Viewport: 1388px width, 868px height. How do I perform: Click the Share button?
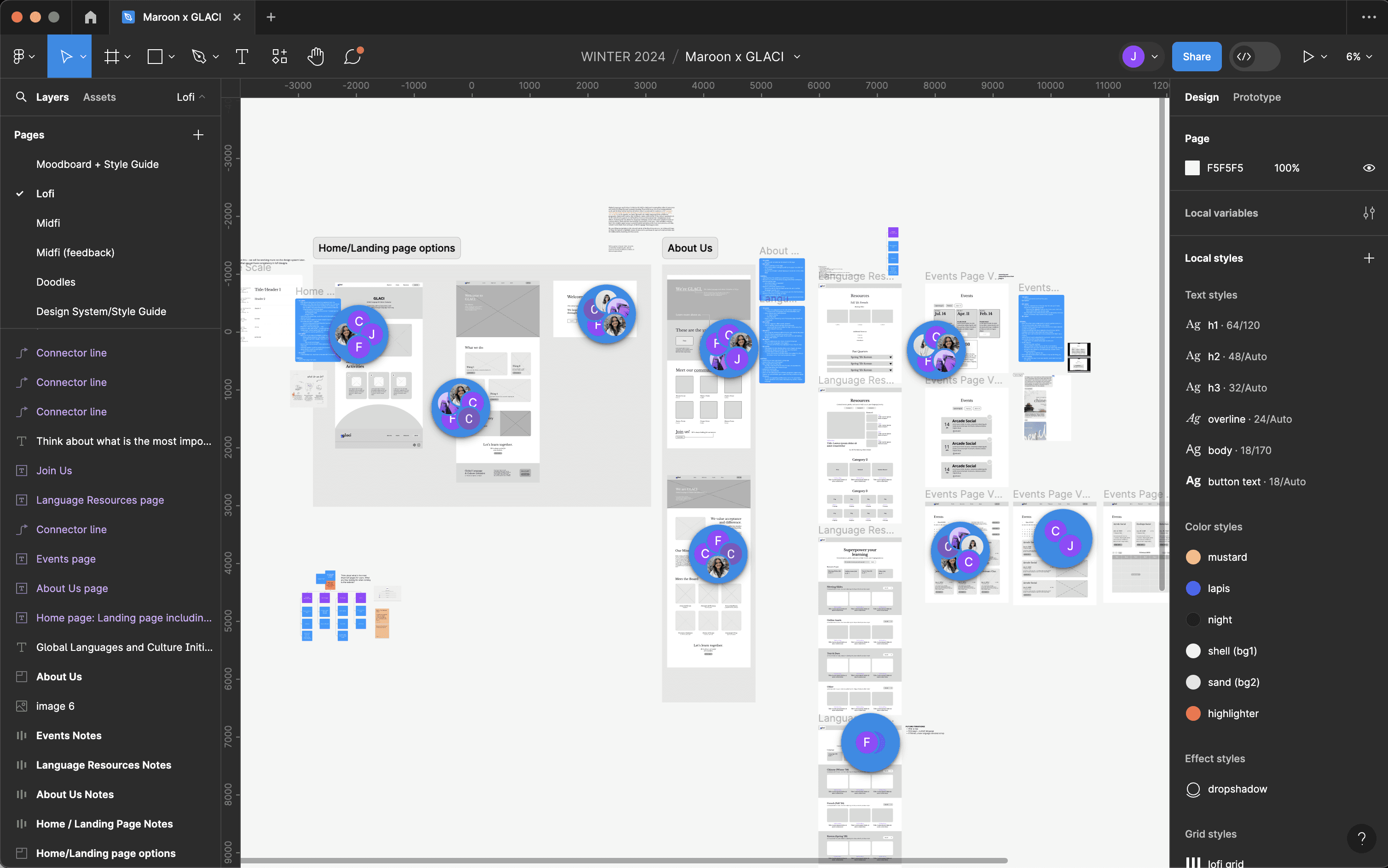click(x=1196, y=56)
